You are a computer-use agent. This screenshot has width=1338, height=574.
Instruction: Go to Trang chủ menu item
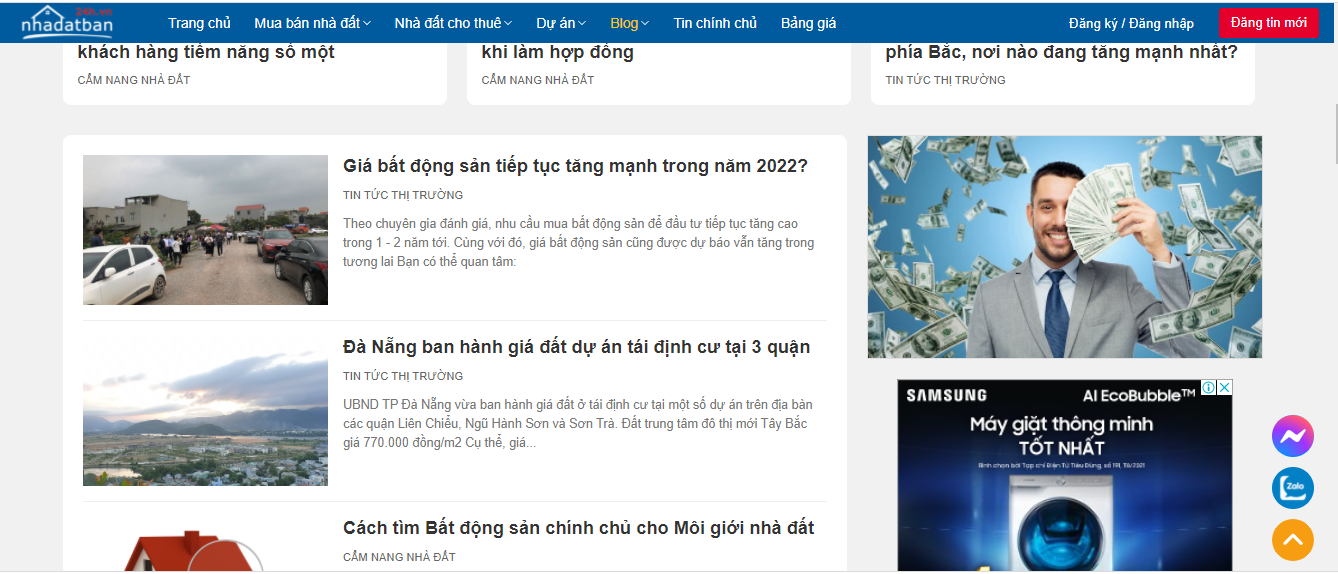point(199,23)
